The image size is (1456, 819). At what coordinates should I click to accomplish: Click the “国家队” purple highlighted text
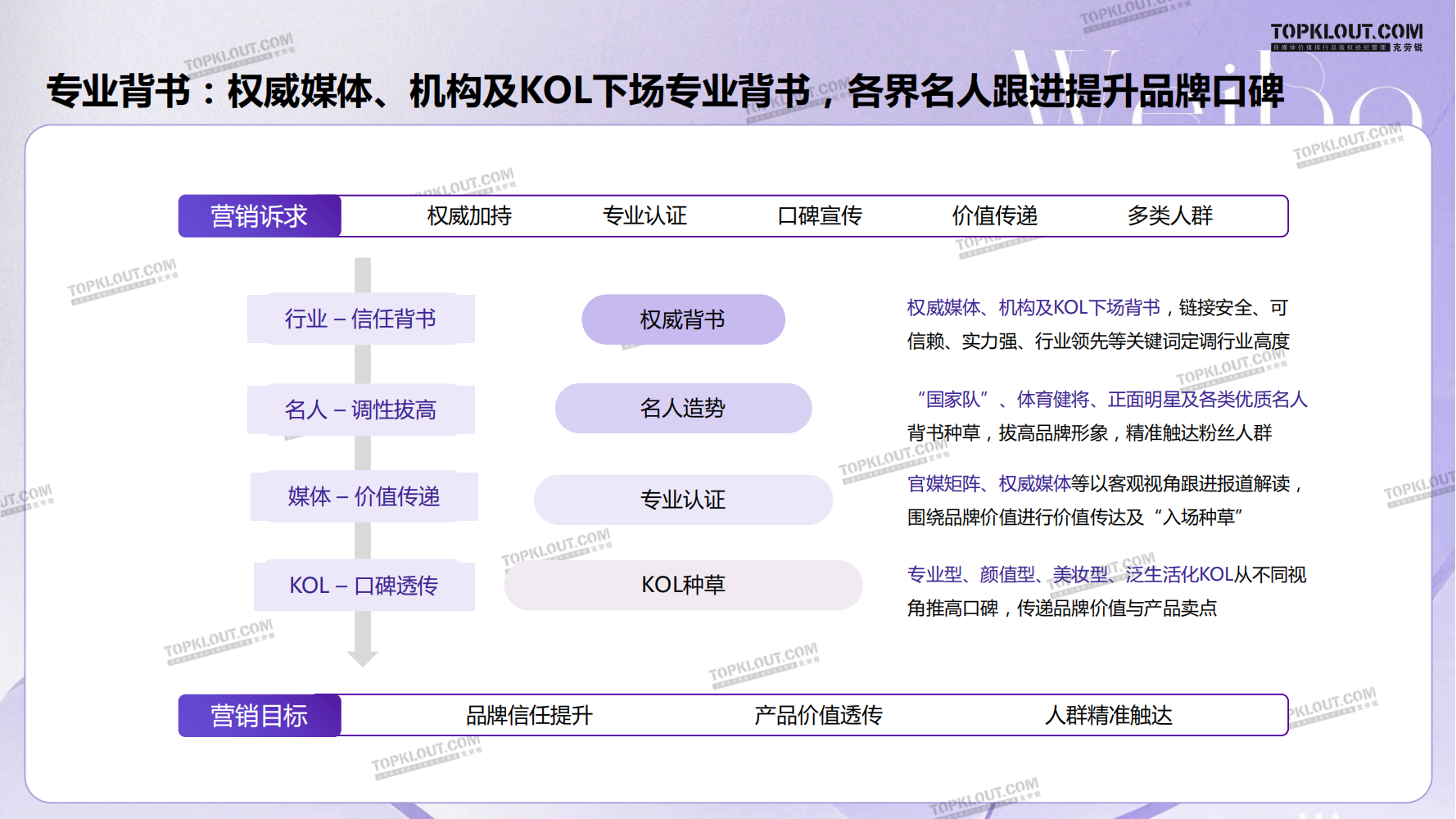[952, 400]
